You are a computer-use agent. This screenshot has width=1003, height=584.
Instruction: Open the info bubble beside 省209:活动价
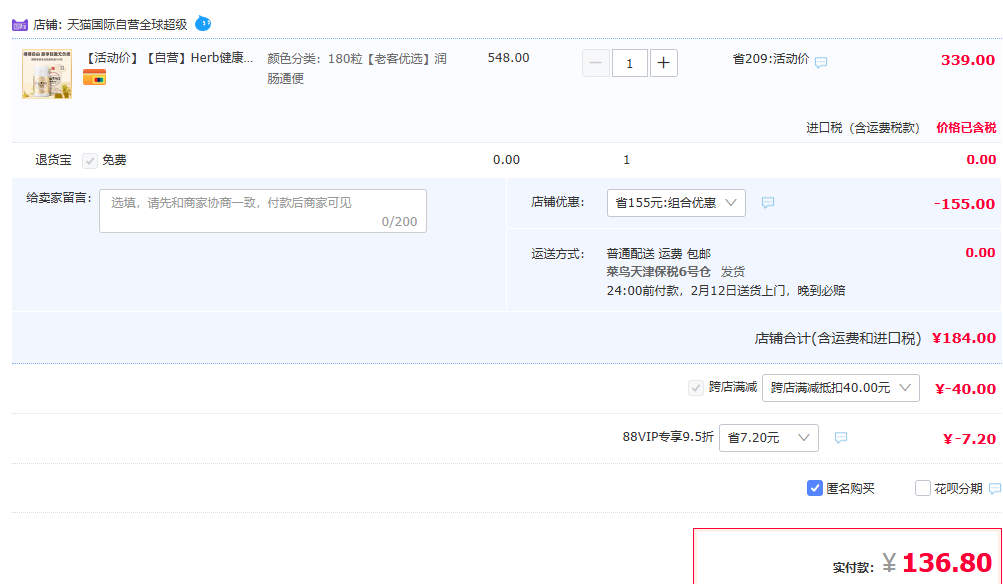821,62
